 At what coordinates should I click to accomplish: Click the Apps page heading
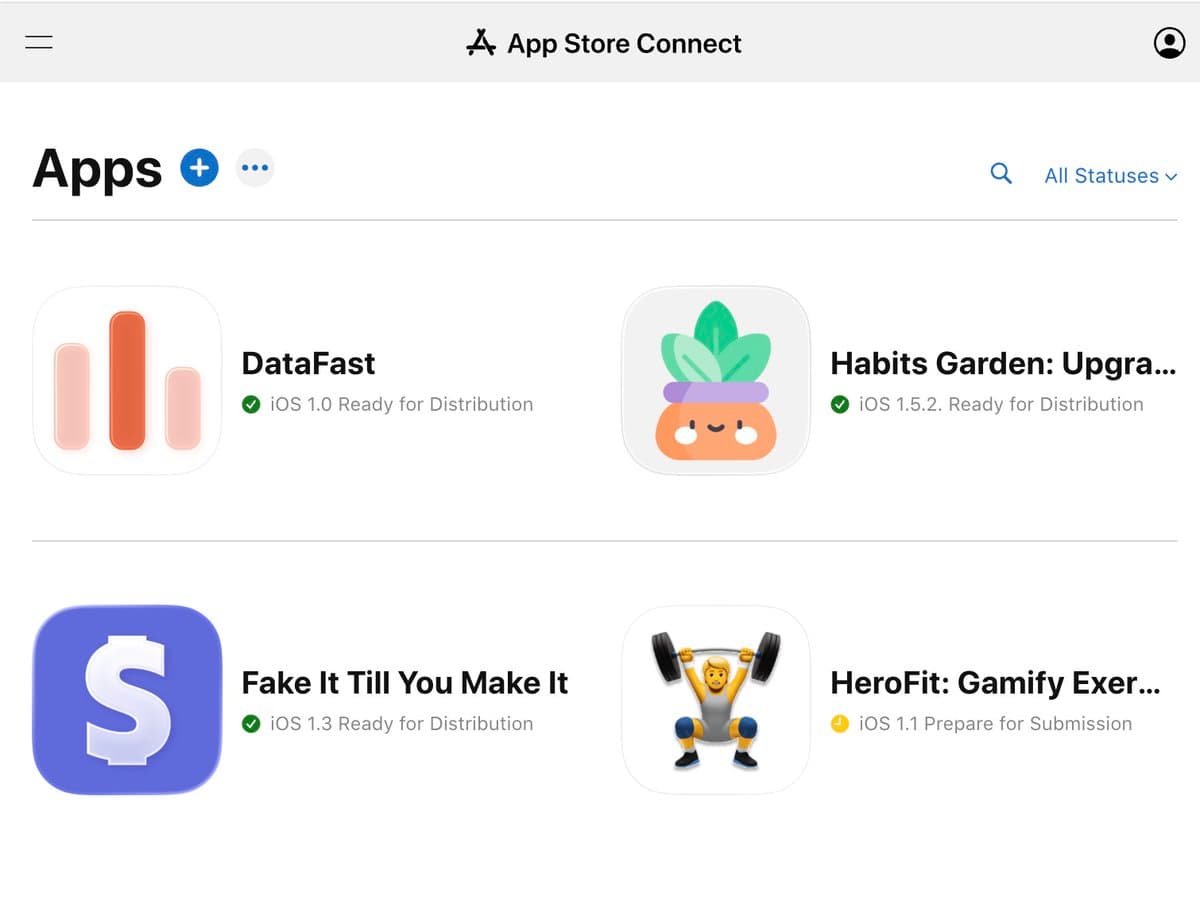pos(97,168)
